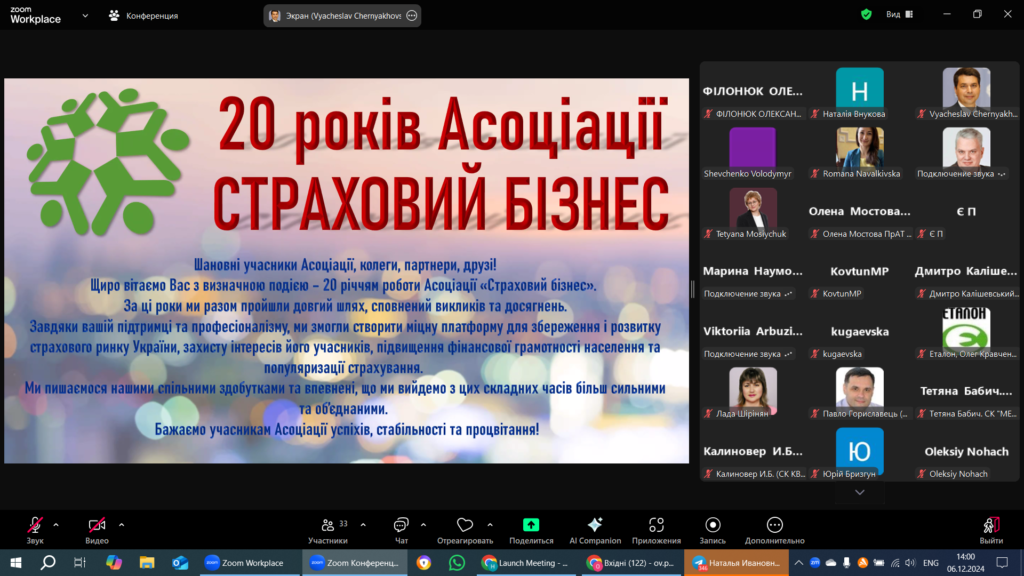This screenshot has height=576, width=1024.
Task: Click the green Поделиться share screen icon
Action: tap(531, 525)
